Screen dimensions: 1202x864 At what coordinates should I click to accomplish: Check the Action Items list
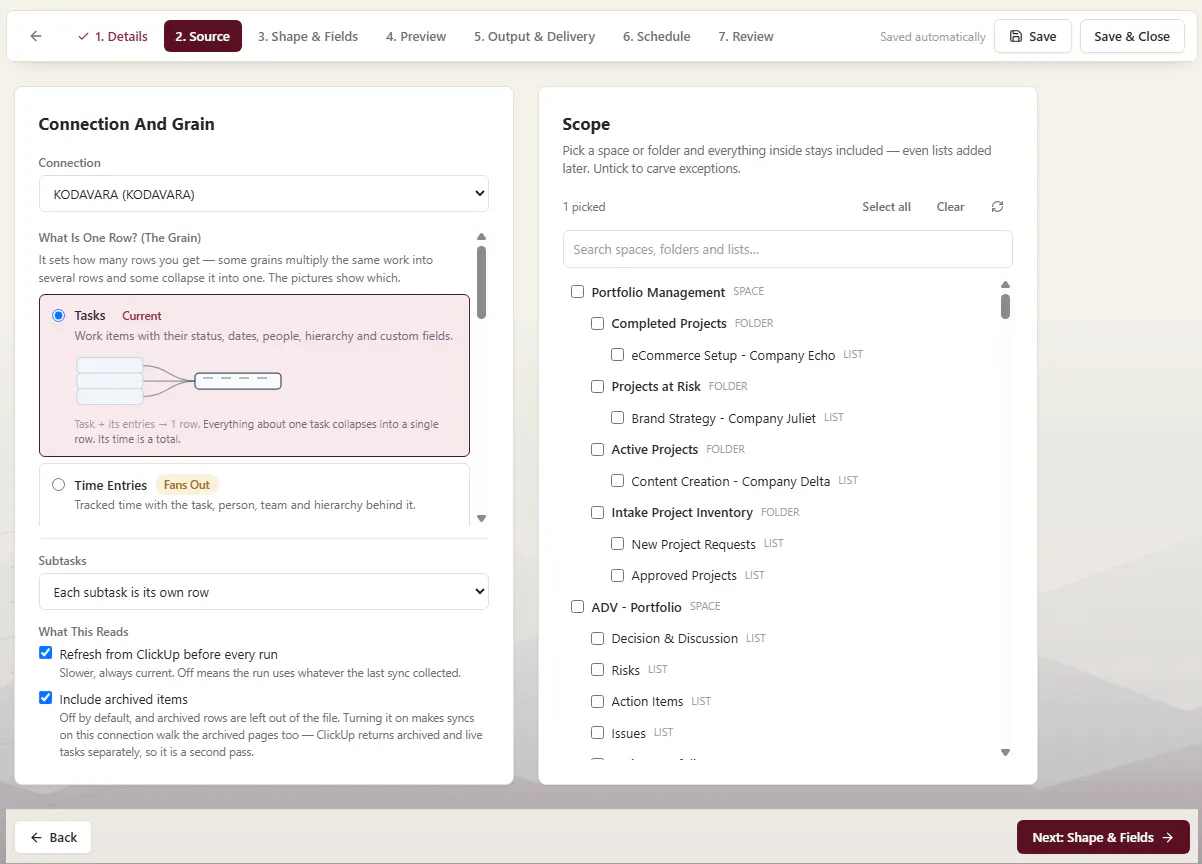[597, 701]
